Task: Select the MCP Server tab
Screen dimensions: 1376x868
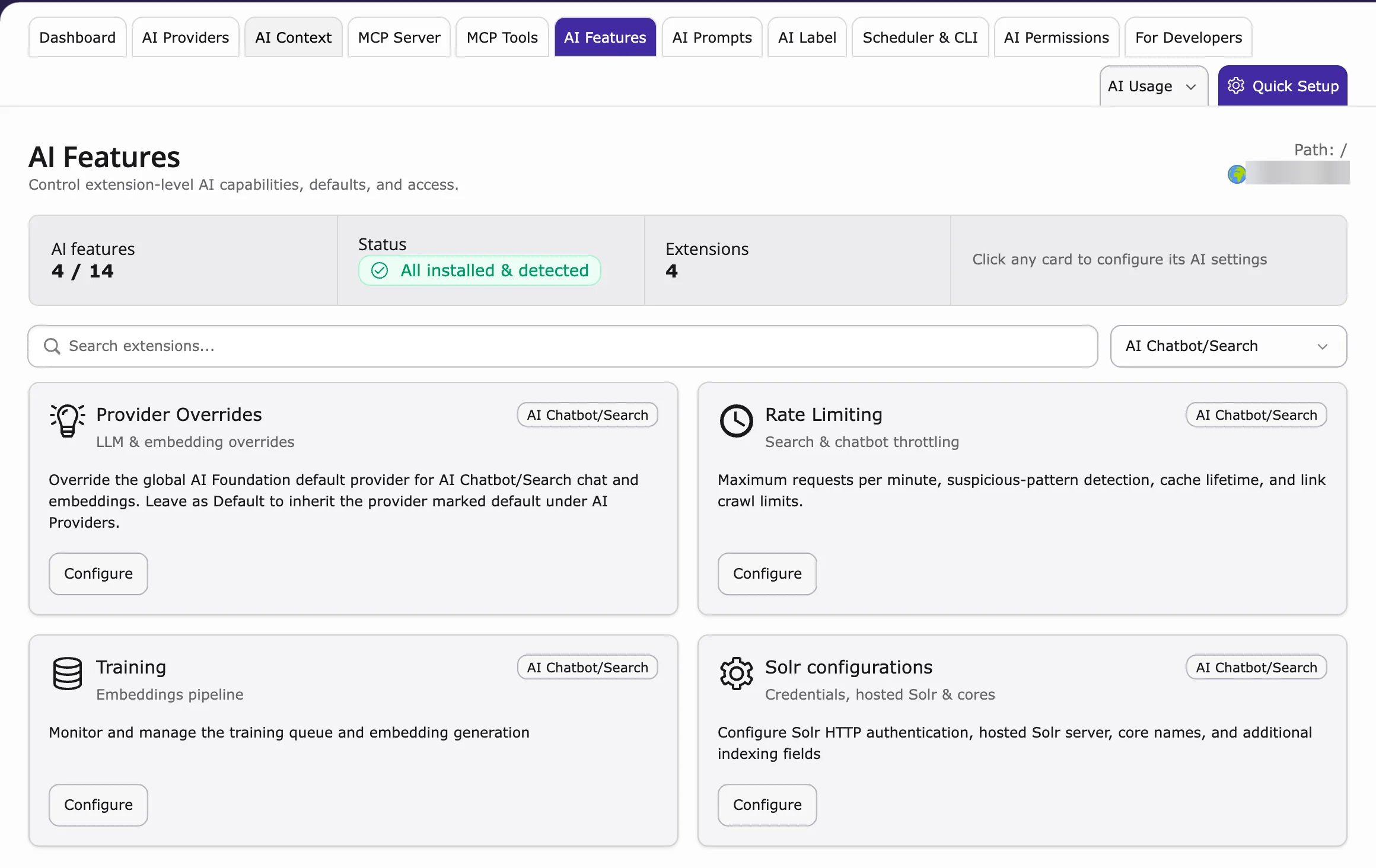Action: (399, 37)
